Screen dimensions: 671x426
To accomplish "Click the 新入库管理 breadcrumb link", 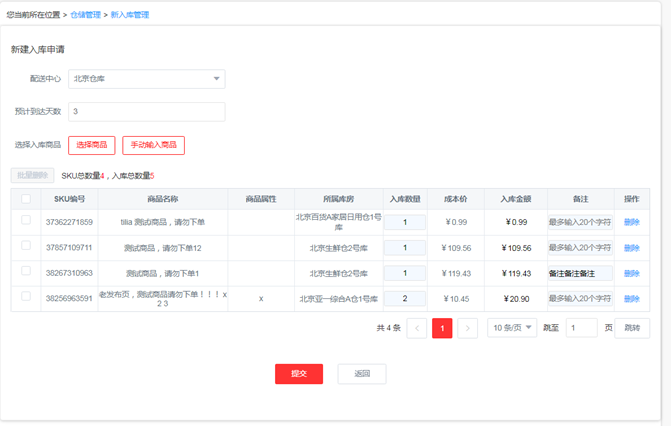I will click(129, 16).
